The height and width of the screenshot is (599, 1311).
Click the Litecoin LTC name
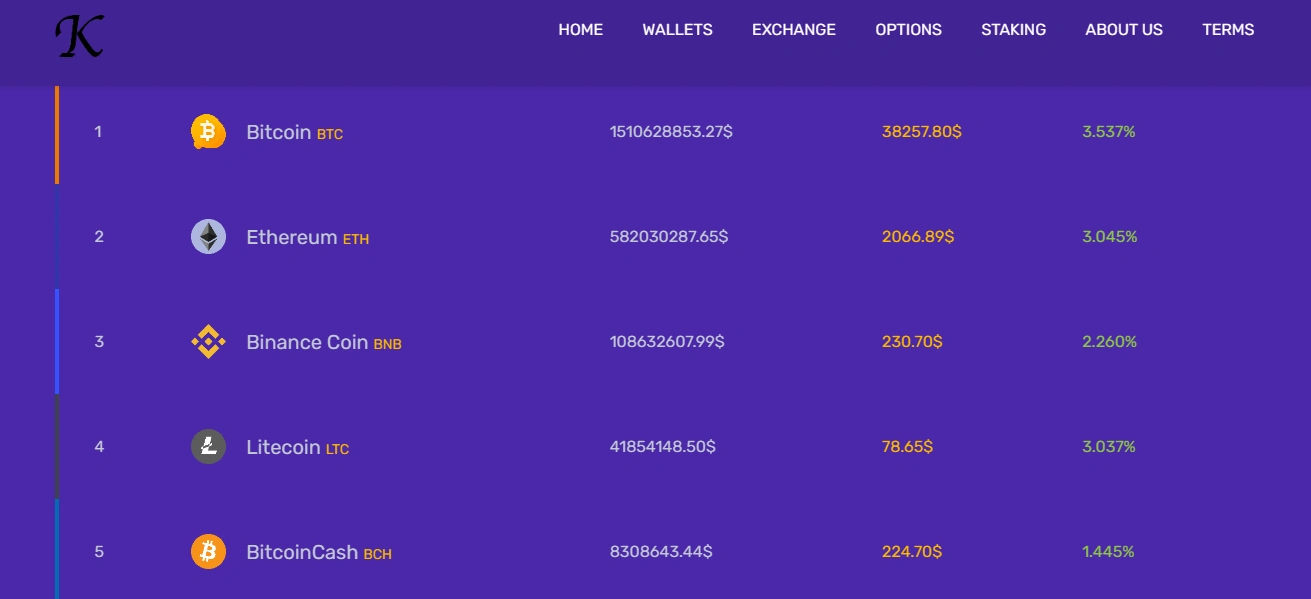tap(297, 447)
